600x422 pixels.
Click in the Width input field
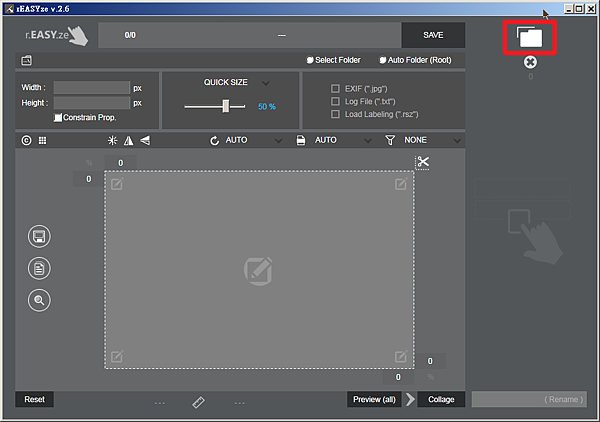[92, 88]
